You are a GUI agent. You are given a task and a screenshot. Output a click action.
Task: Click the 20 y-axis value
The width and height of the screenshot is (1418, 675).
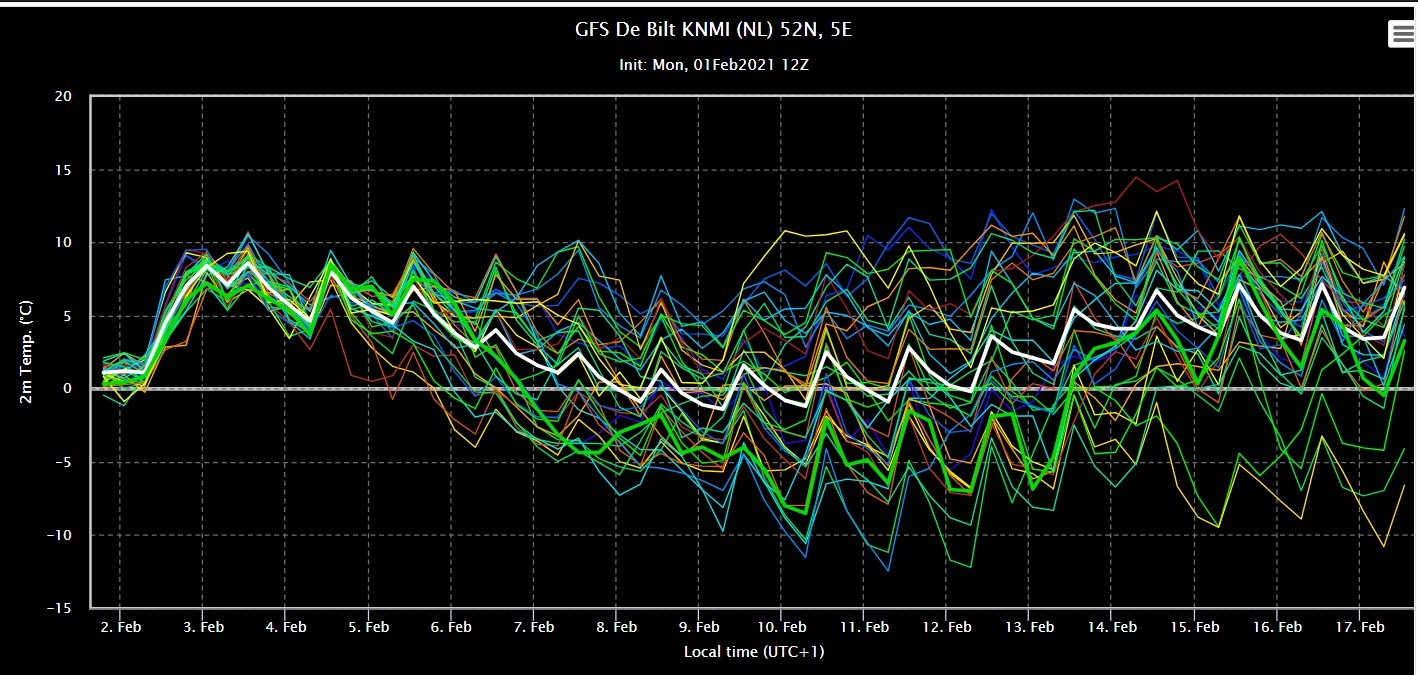[x=63, y=97]
